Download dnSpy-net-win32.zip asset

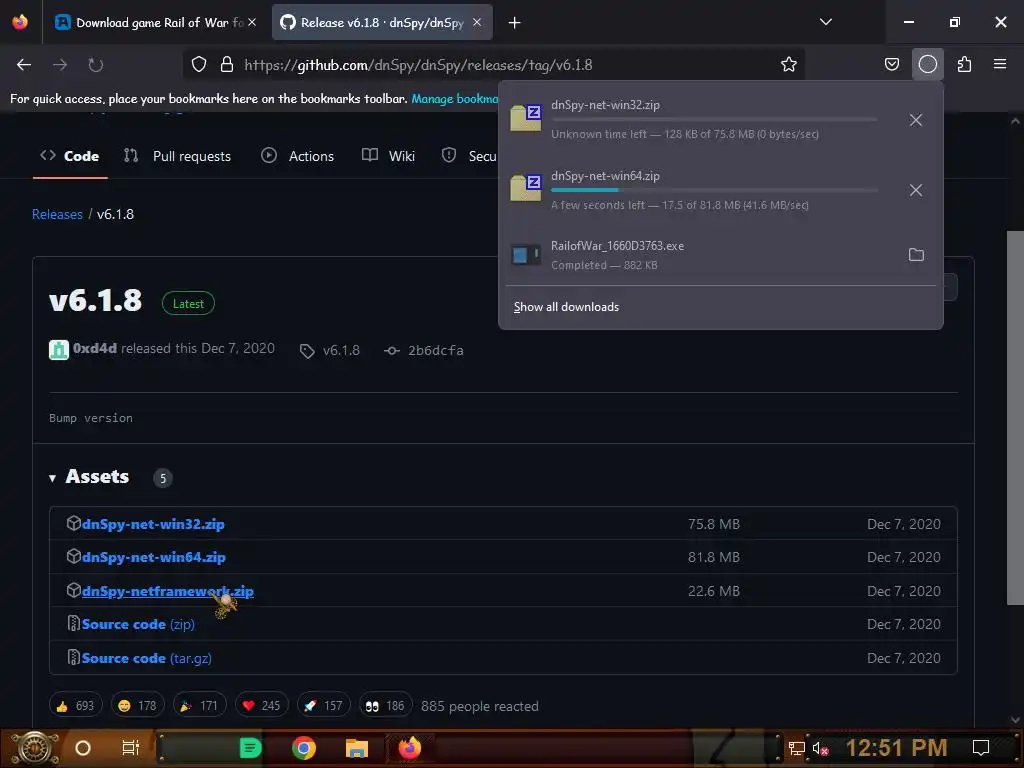(x=153, y=524)
